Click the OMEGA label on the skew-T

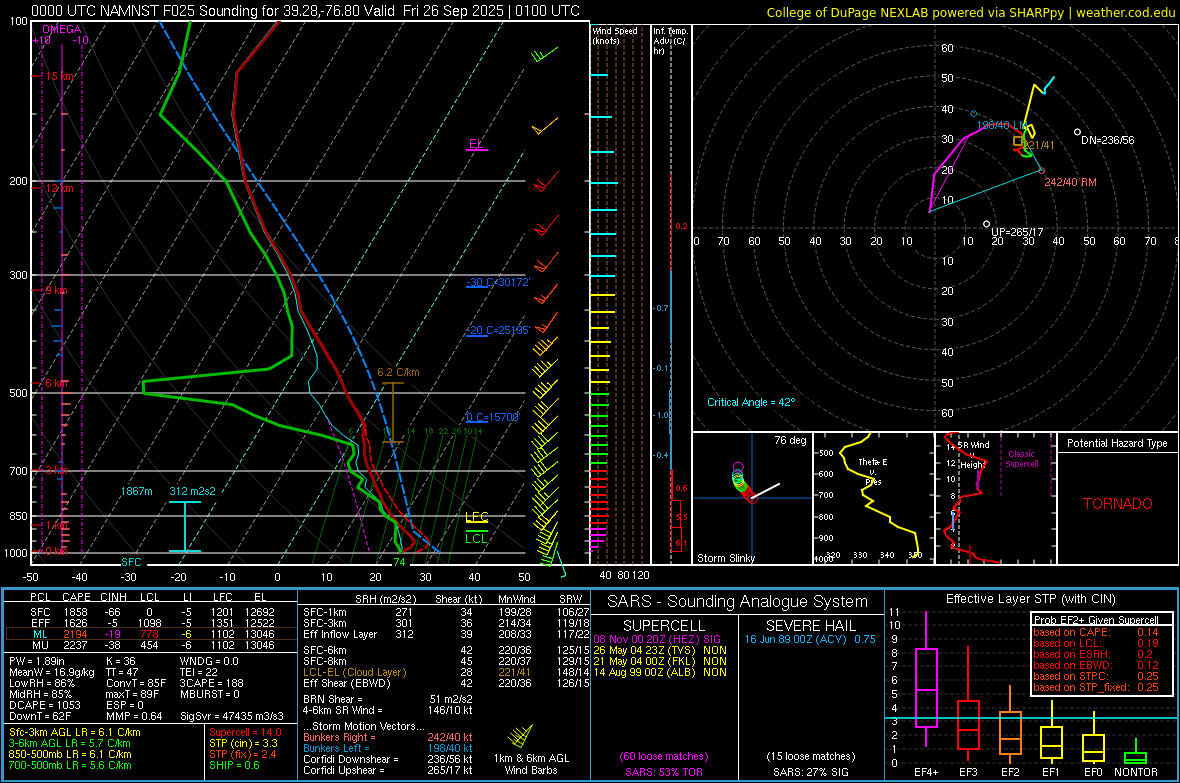click(62, 29)
